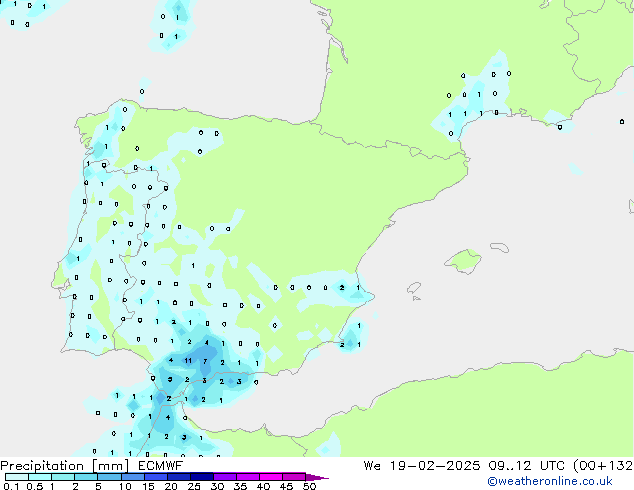Click the '35' legend tick label
Image resolution: width=634 pixels, height=490 pixels.
(x=240, y=486)
